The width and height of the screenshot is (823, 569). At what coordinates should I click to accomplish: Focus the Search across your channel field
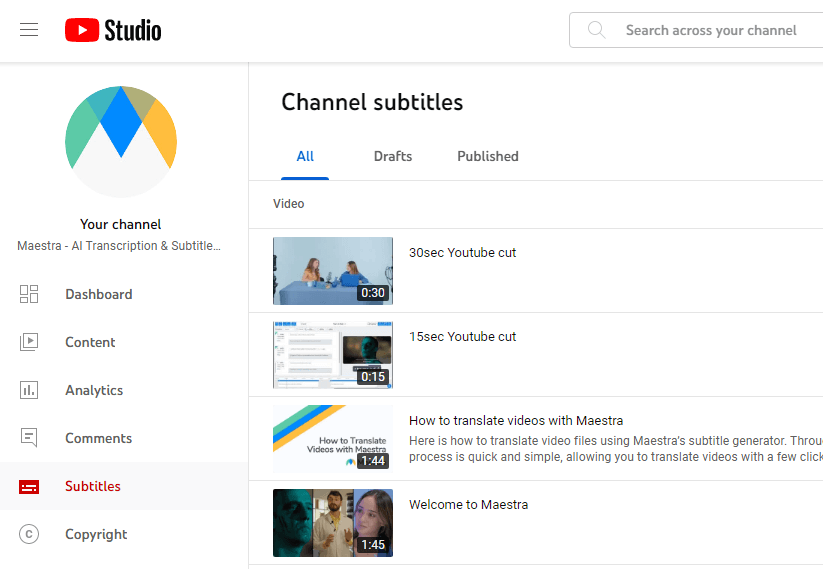698,30
